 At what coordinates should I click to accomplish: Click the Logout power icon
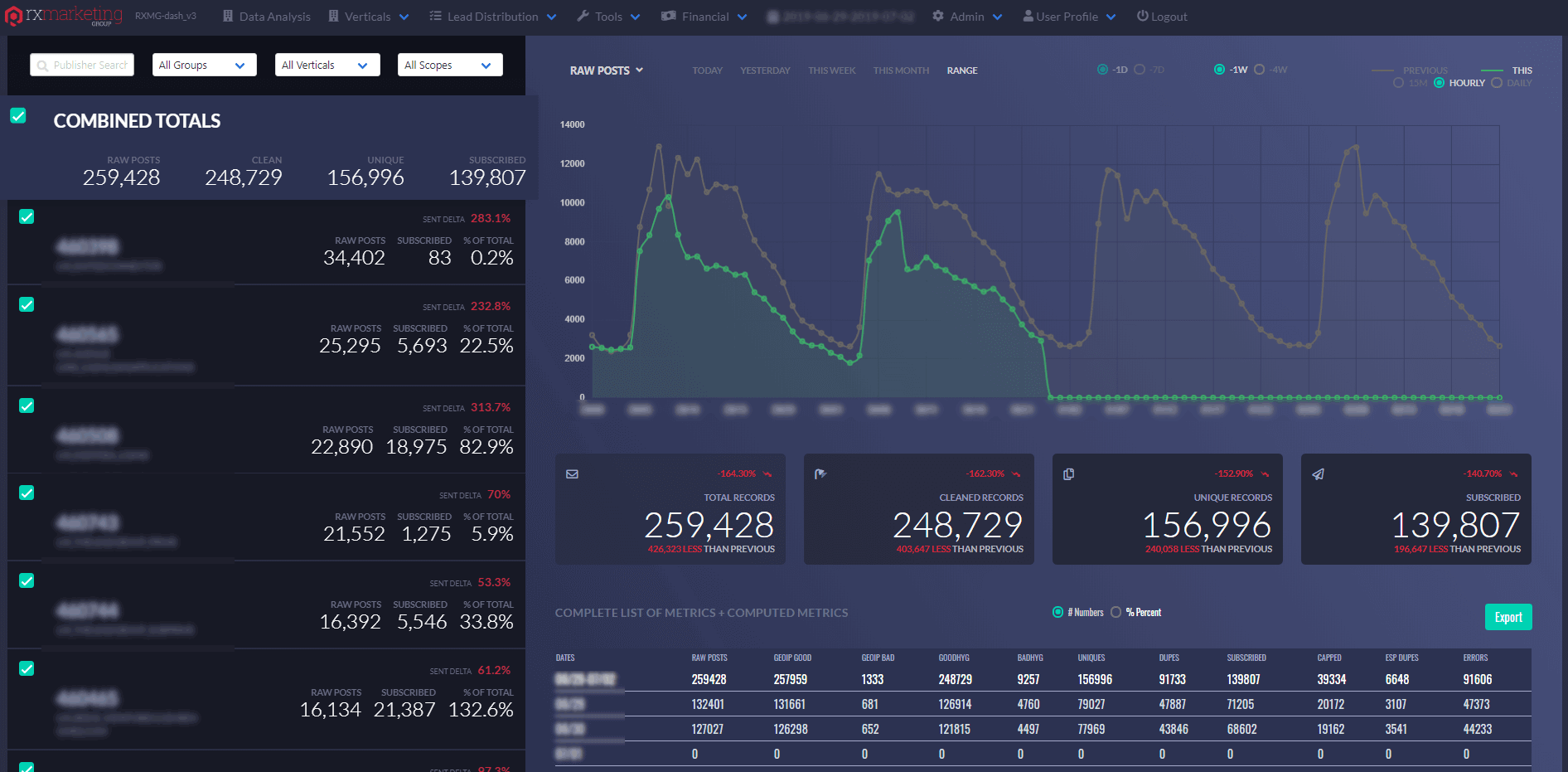(1142, 17)
